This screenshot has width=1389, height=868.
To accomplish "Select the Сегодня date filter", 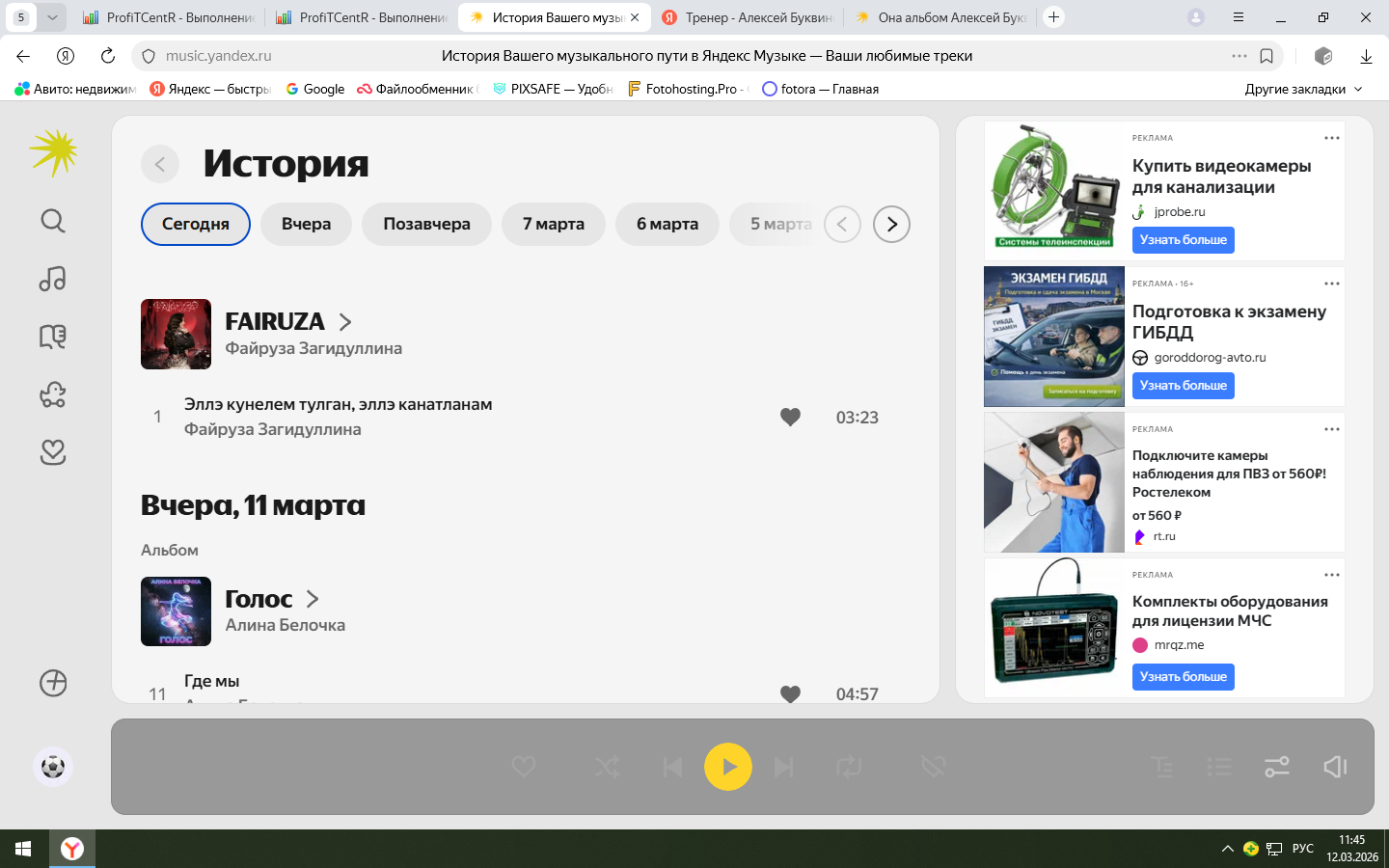I will point(196,224).
